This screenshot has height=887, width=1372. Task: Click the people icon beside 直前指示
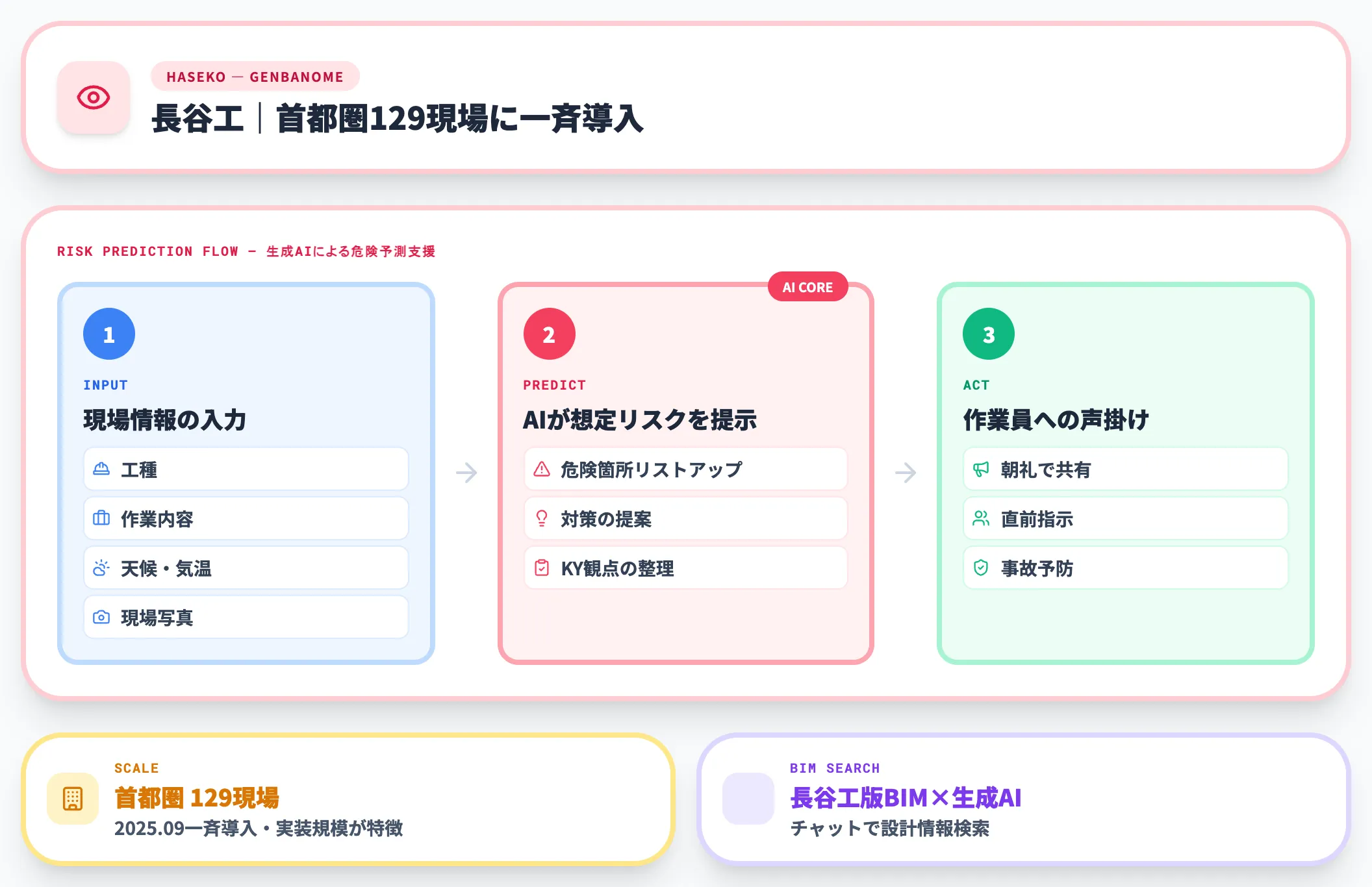coord(981,518)
